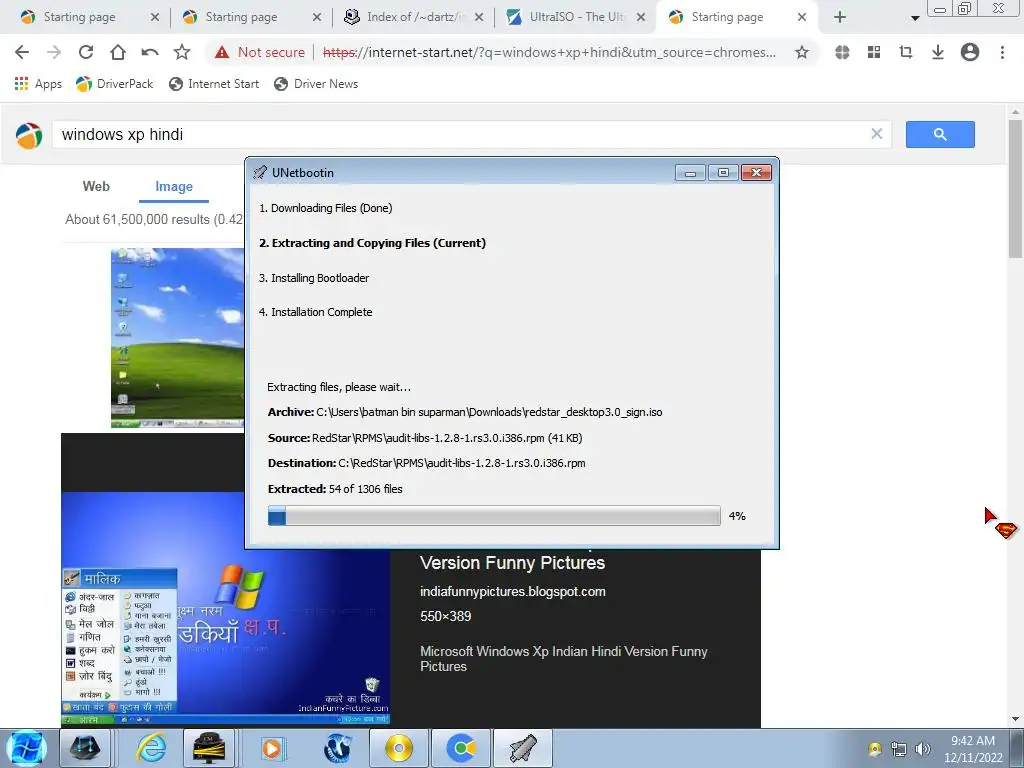The image size is (1024, 768).
Task: Reload the current page
Action: click(86, 52)
